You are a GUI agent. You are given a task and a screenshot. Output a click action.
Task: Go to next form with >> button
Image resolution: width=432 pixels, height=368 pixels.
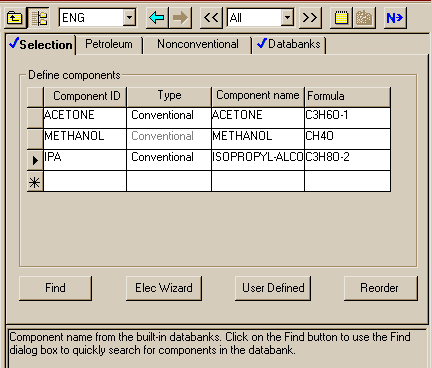pyautogui.click(x=310, y=18)
